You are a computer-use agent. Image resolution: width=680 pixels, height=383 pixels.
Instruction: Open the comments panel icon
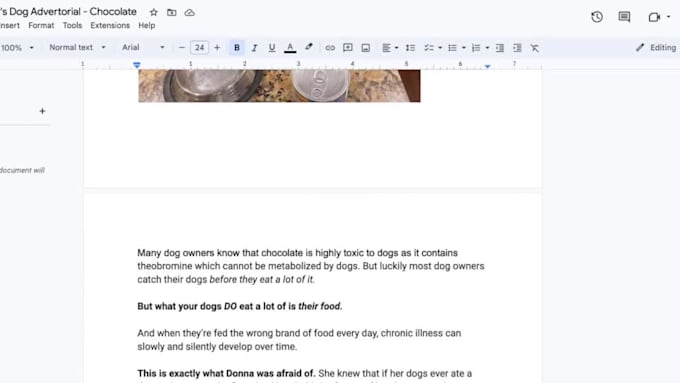[x=624, y=17]
